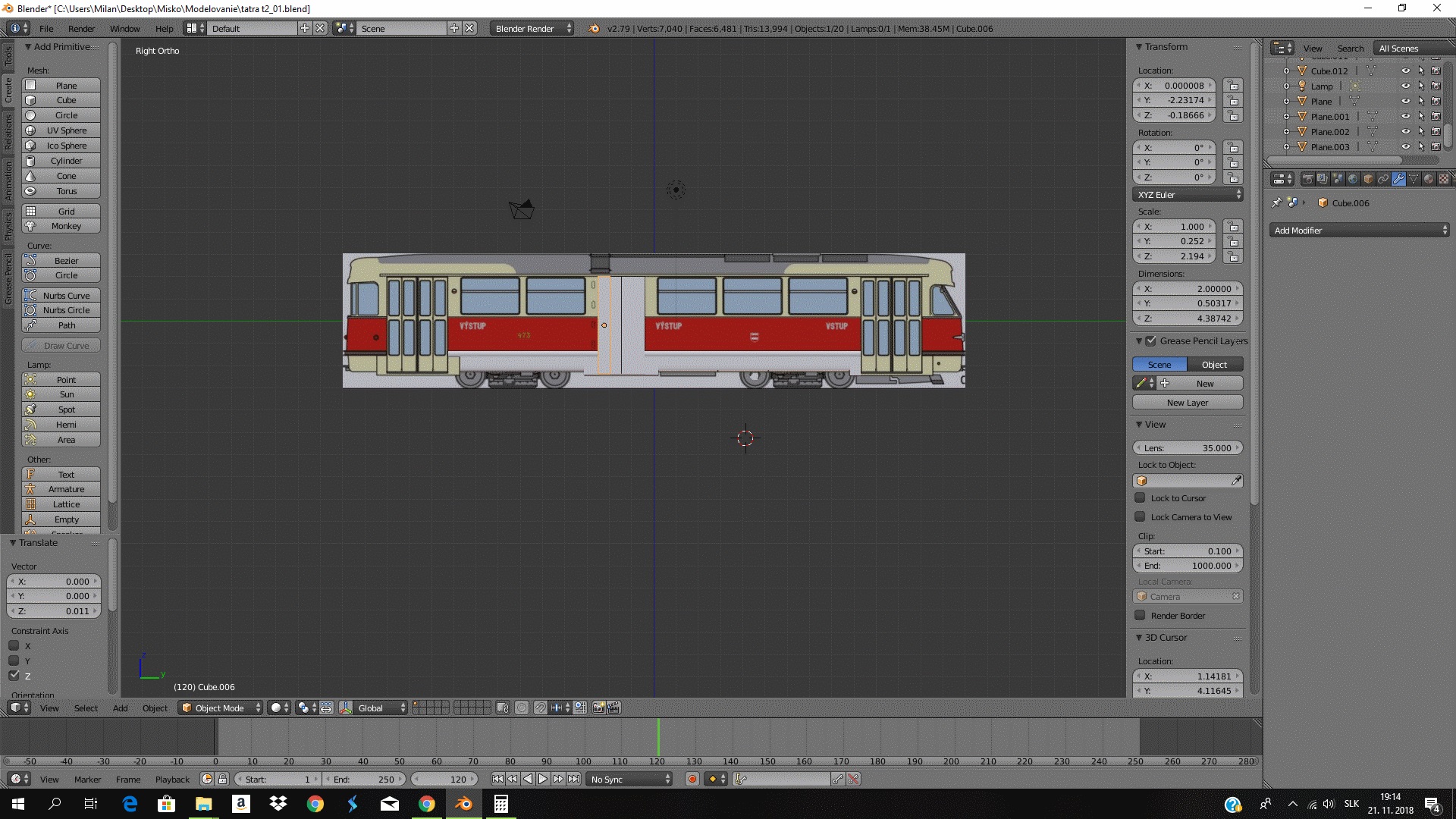Open the Render menu
Screen dimensions: 1456x819
pyautogui.click(x=81, y=28)
